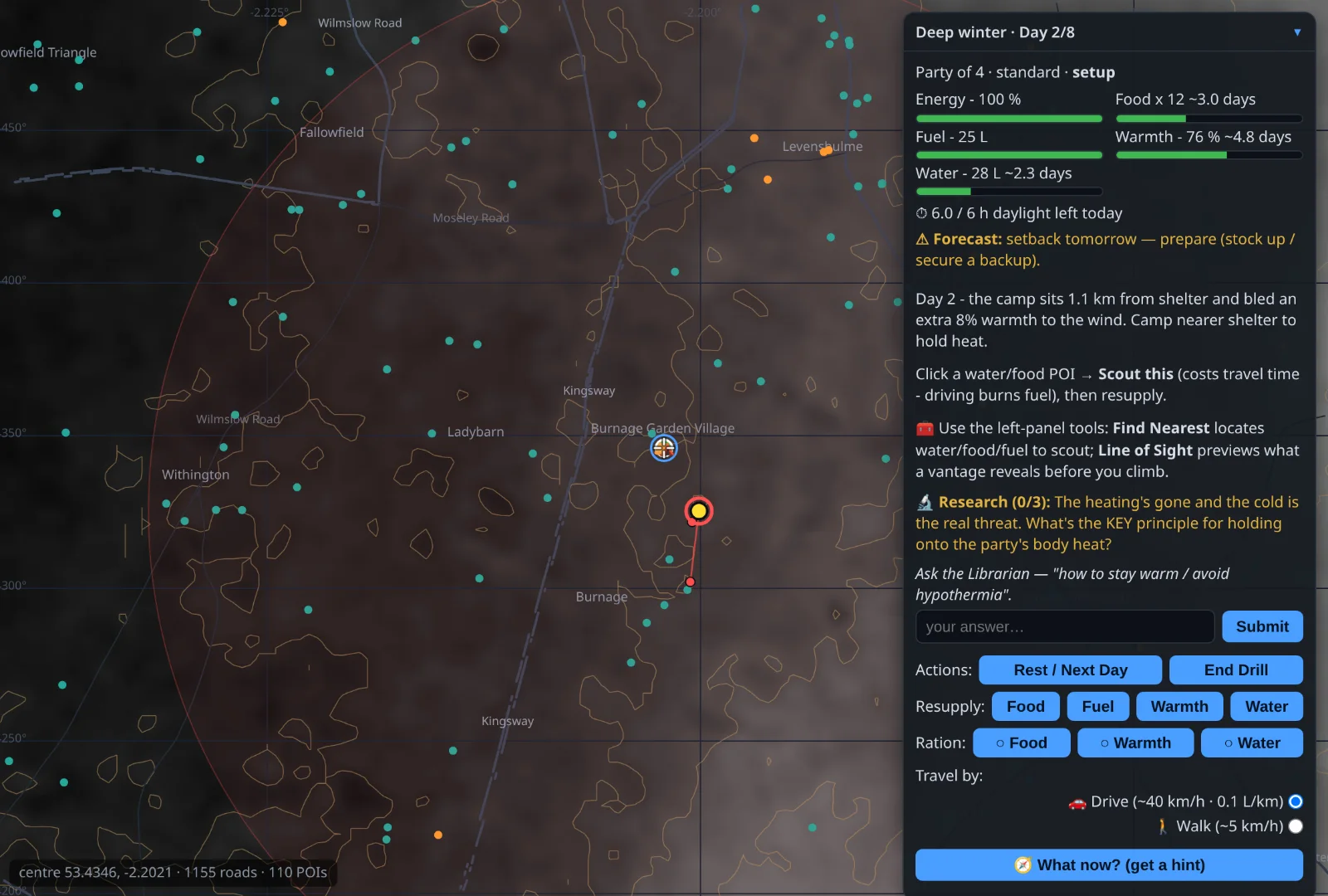Click the Ladybarn map label
1328x896 pixels.
coord(476,432)
